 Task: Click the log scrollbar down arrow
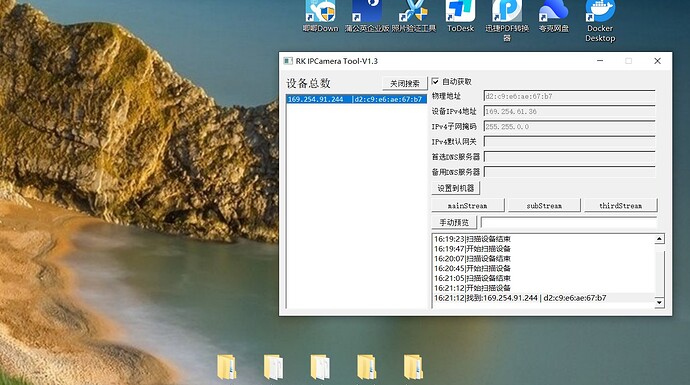pos(659,302)
